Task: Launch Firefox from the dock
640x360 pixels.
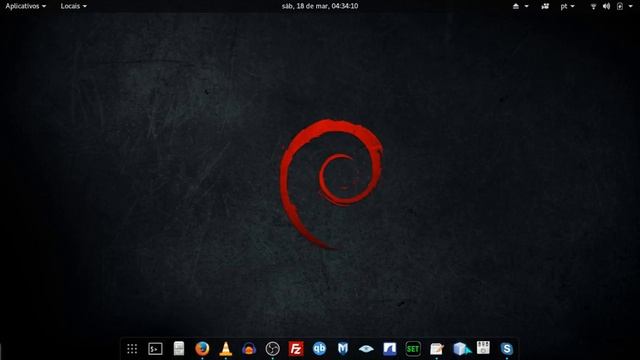Action: (x=202, y=349)
